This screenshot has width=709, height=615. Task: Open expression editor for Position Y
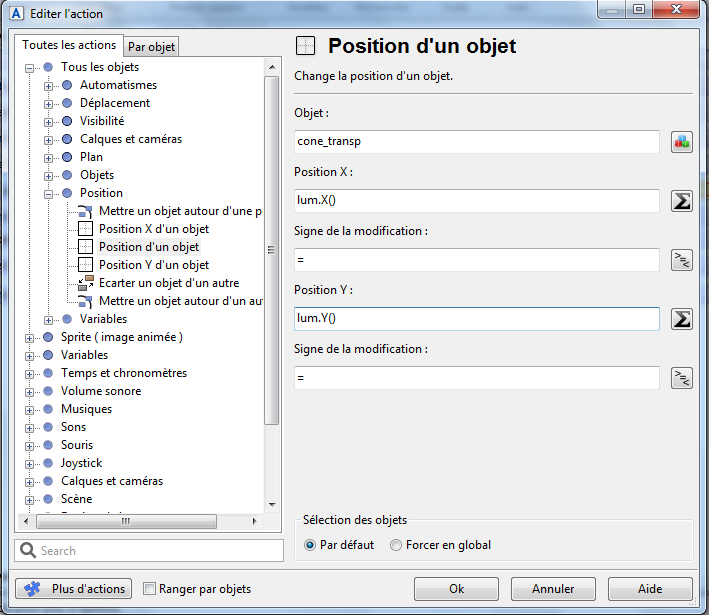point(681,319)
